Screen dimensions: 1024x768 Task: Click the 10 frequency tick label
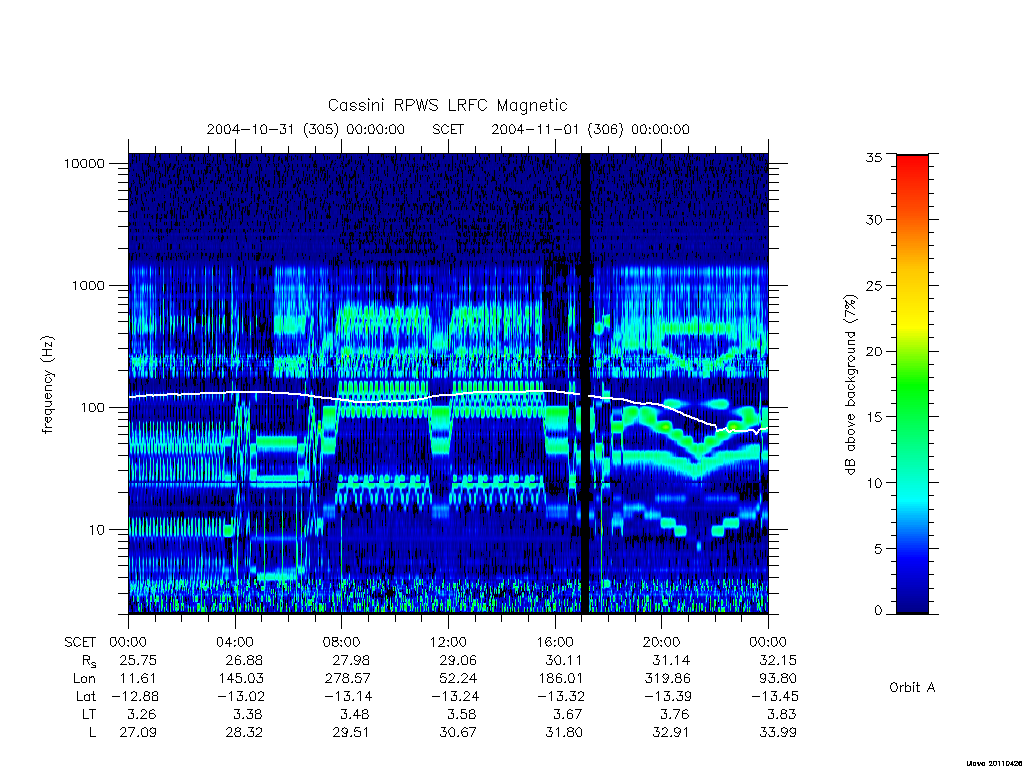tap(96, 530)
